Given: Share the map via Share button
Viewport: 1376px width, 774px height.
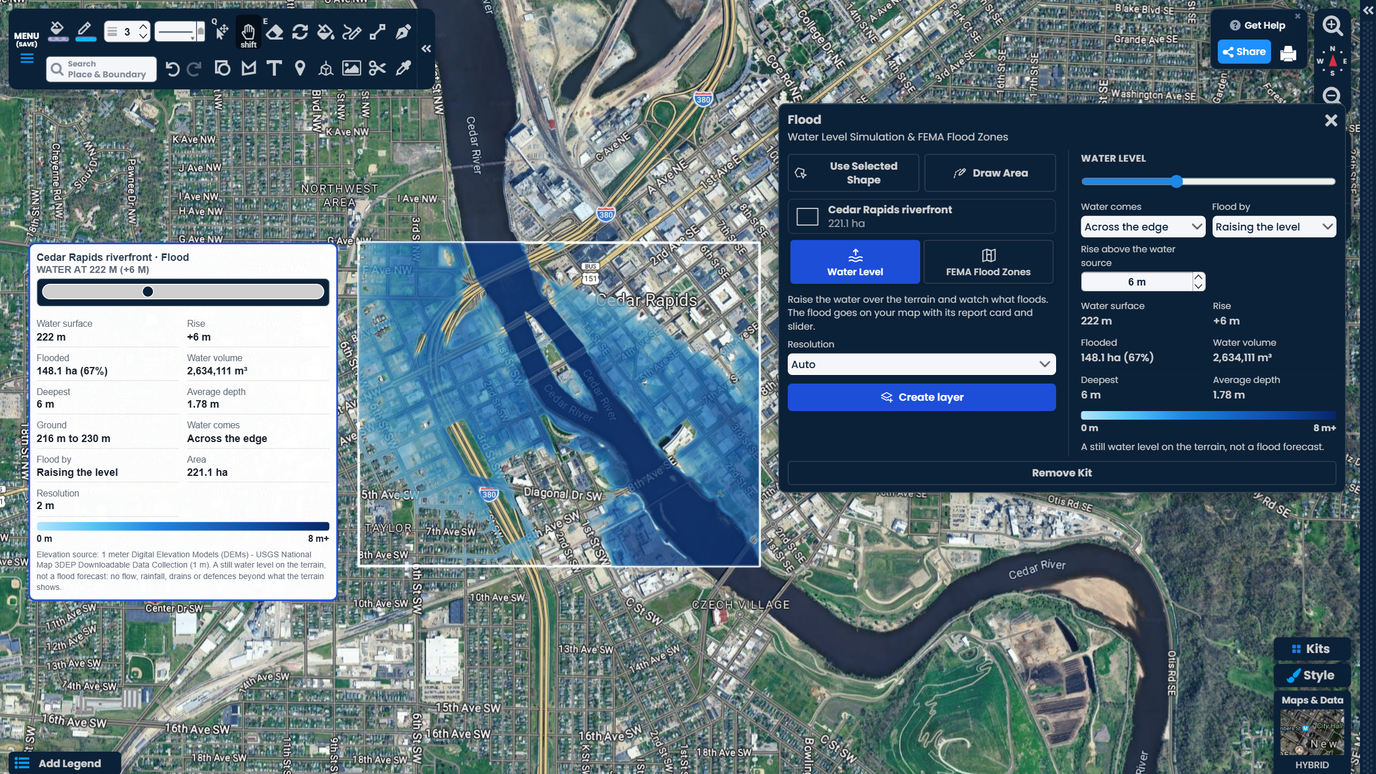Looking at the screenshot, I should click(x=1243, y=52).
